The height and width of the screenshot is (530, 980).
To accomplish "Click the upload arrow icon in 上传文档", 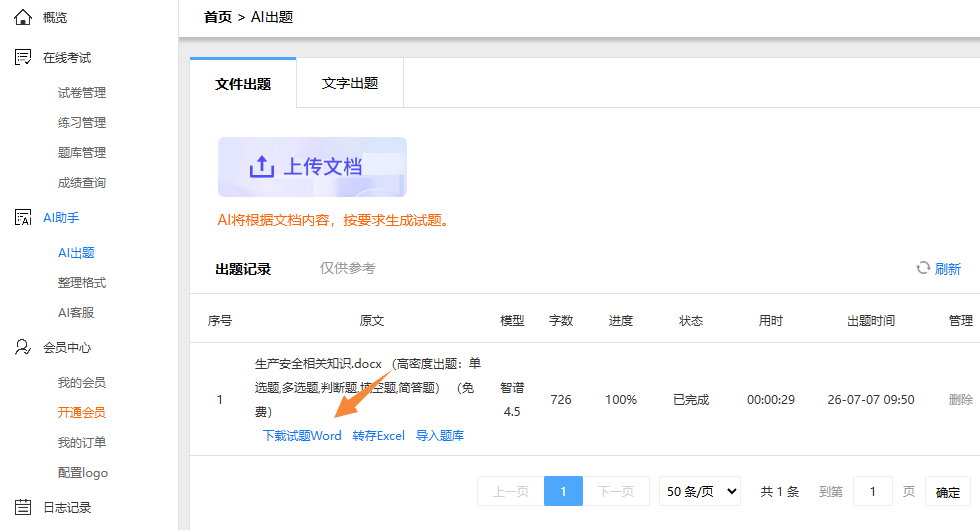I will 261,166.
